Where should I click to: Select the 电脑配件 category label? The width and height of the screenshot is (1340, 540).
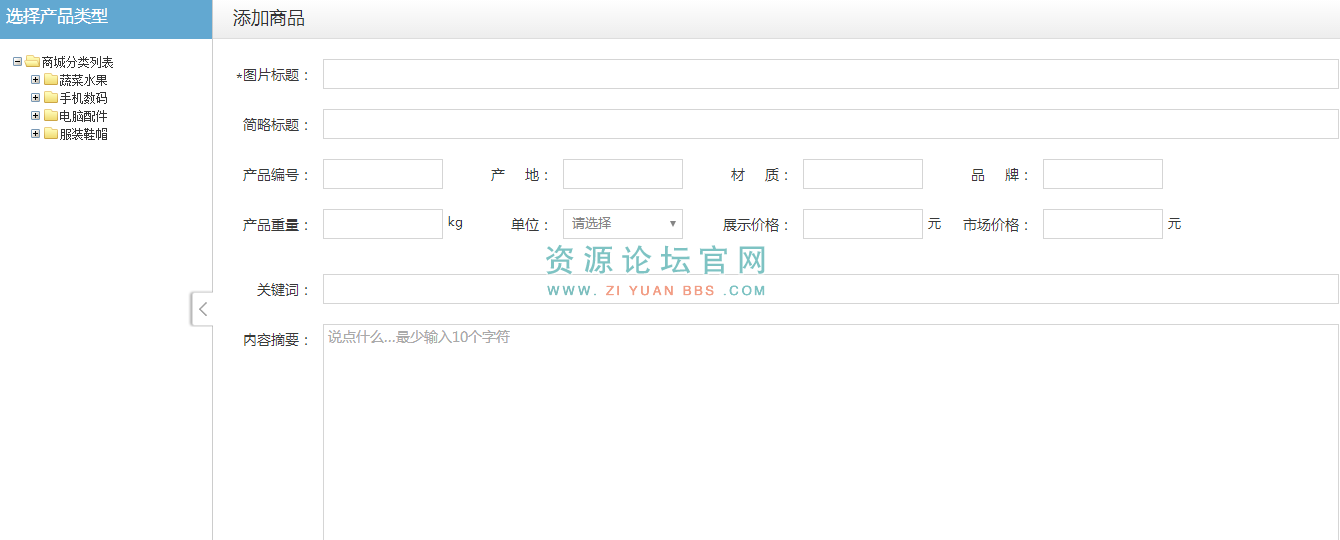pyautogui.click(x=84, y=116)
